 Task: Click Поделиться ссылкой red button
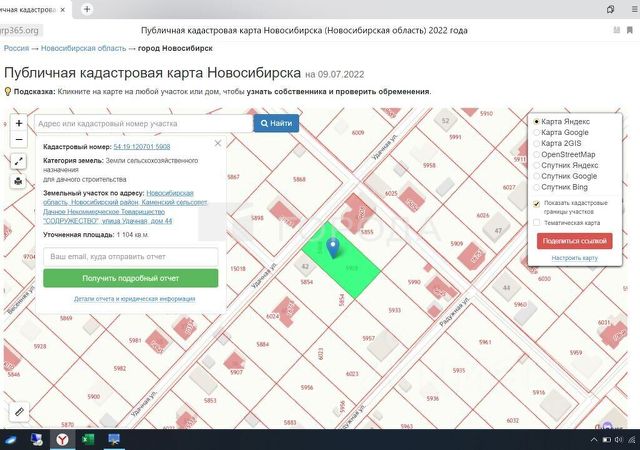(575, 241)
